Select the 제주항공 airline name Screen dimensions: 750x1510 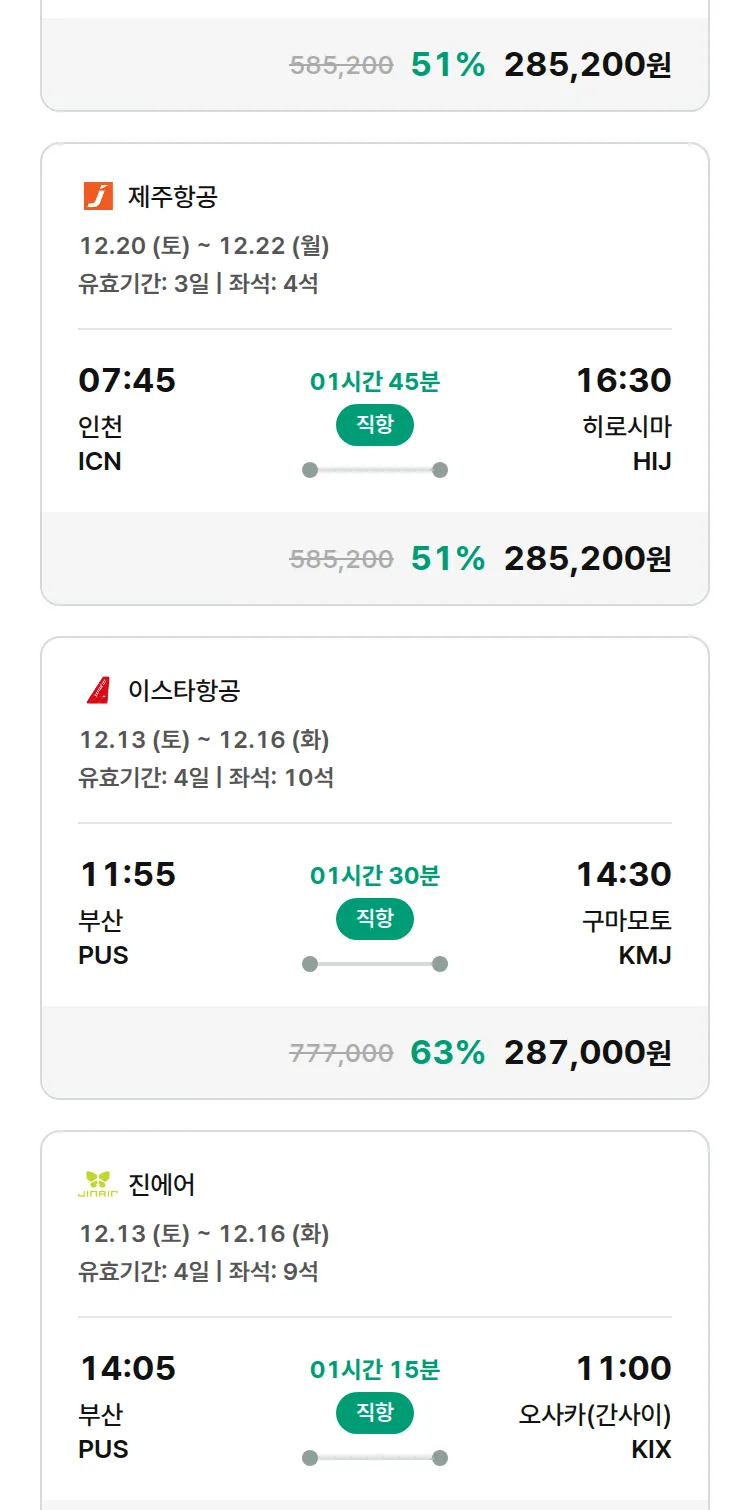pyautogui.click(x=172, y=196)
